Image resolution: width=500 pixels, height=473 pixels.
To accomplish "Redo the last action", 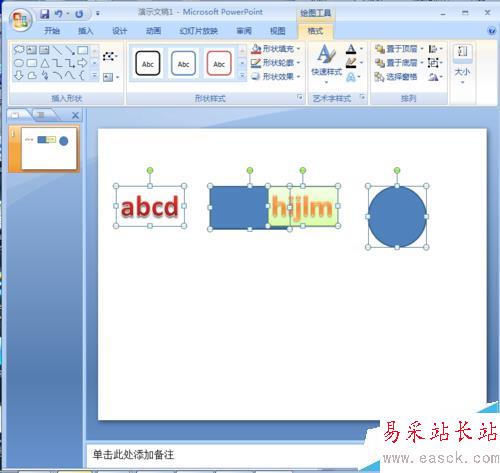I will [79, 14].
